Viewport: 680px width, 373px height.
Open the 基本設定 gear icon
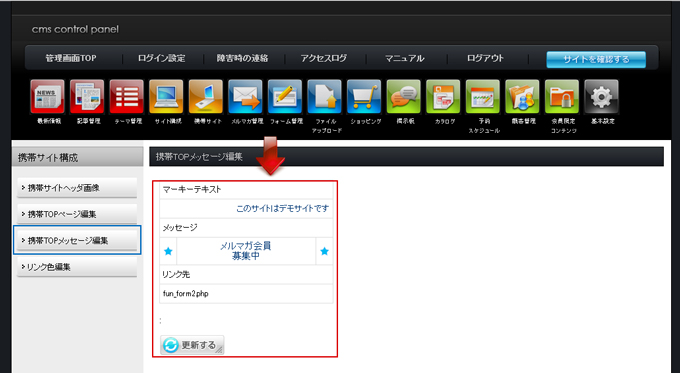(x=602, y=96)
